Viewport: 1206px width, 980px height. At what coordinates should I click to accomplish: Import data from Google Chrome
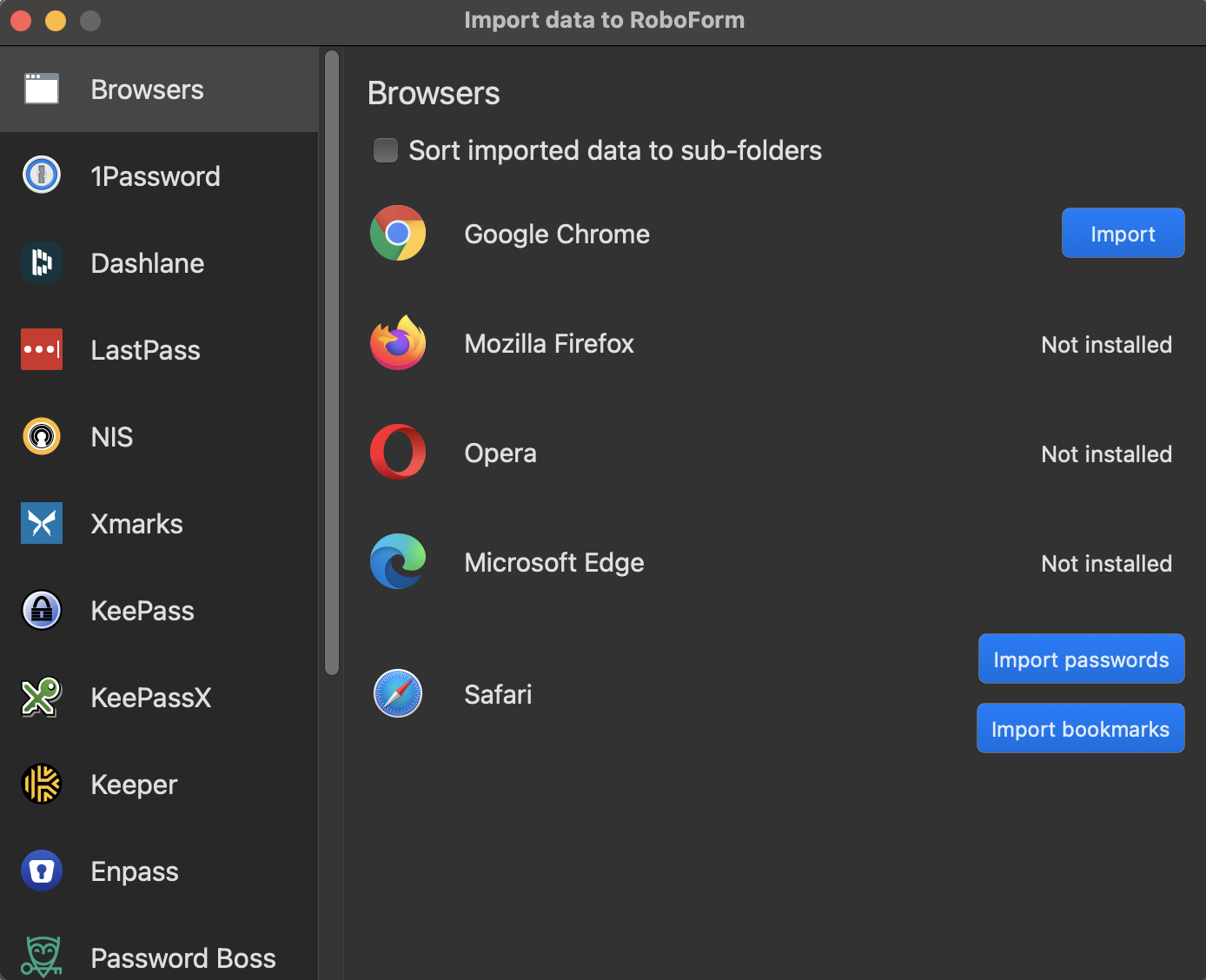tap(1123, 233)
